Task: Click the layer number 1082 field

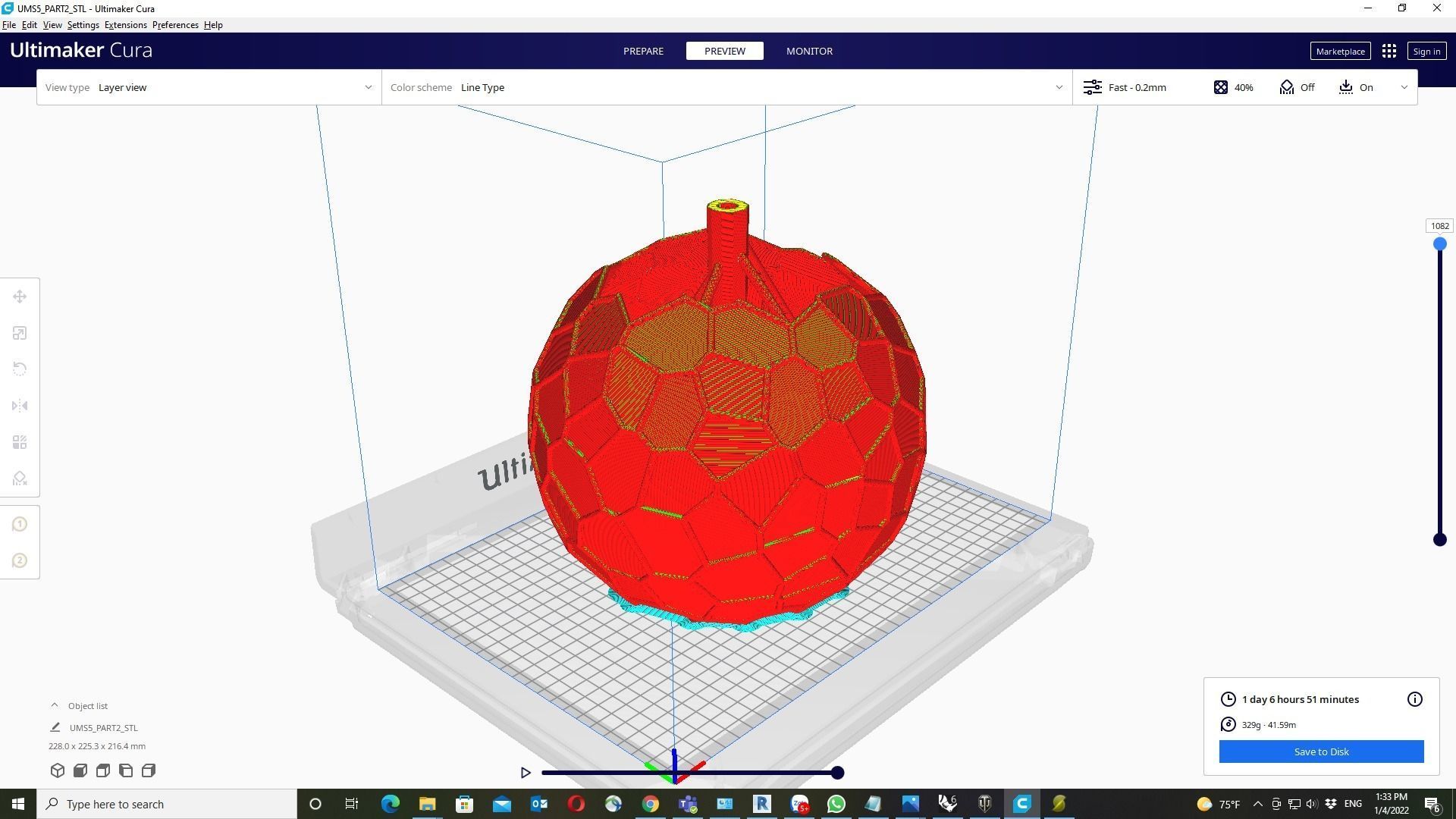Action: (1439, 226)
